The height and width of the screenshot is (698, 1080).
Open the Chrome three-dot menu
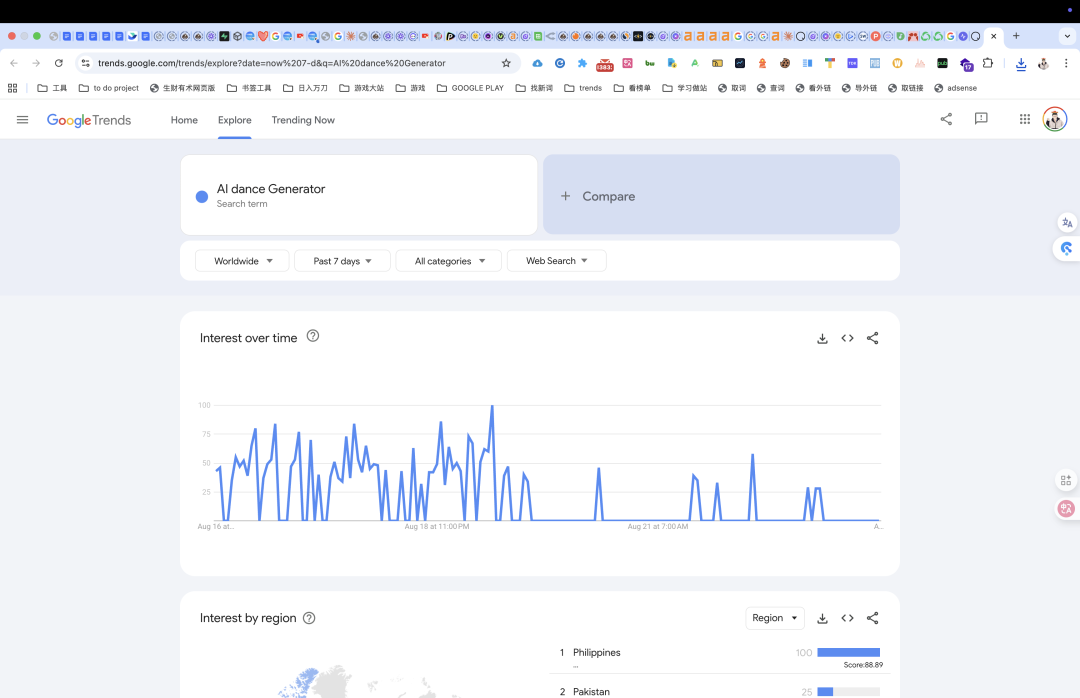tap(1066, 63)
